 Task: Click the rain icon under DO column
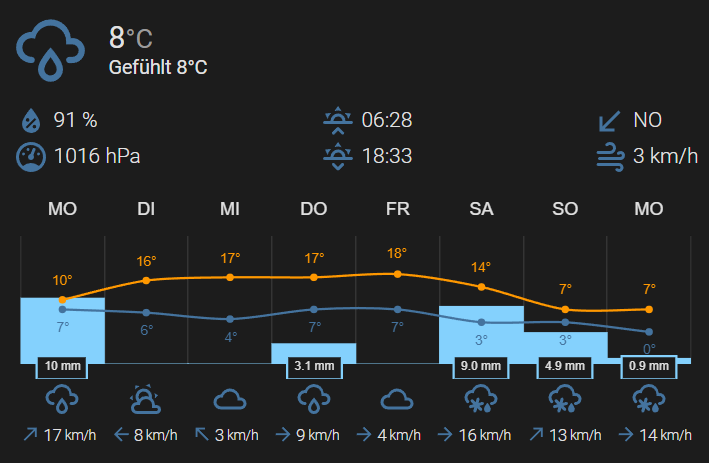point(314,399)
